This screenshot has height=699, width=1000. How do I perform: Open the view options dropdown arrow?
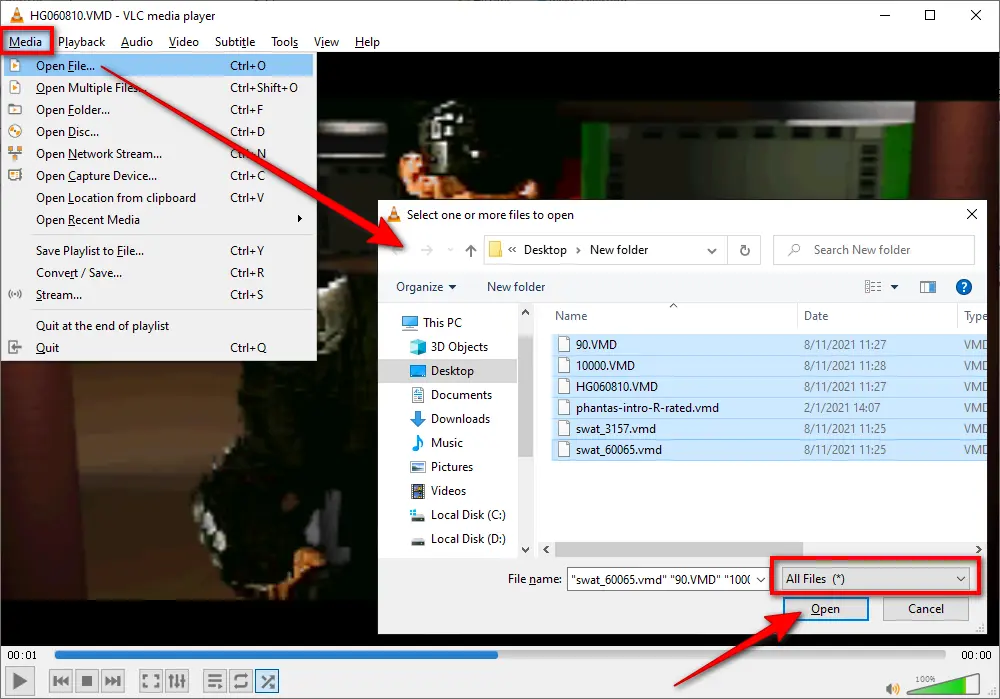pyautogui.click(x=894, y=287)
